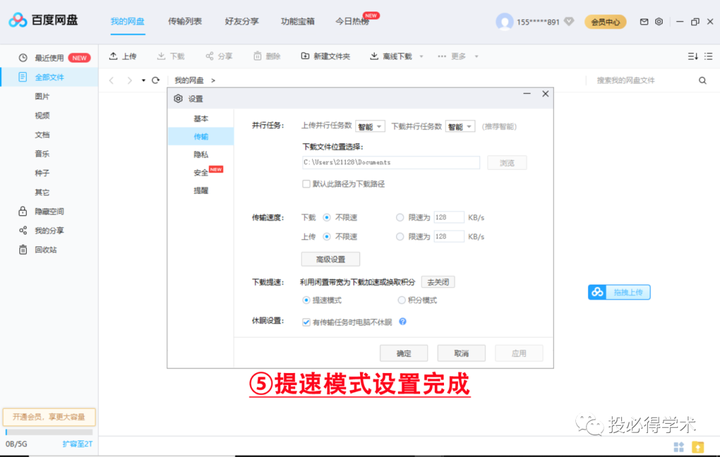Refresh the file list
This screenshot has width=720, height=457.
click(156, 80)
